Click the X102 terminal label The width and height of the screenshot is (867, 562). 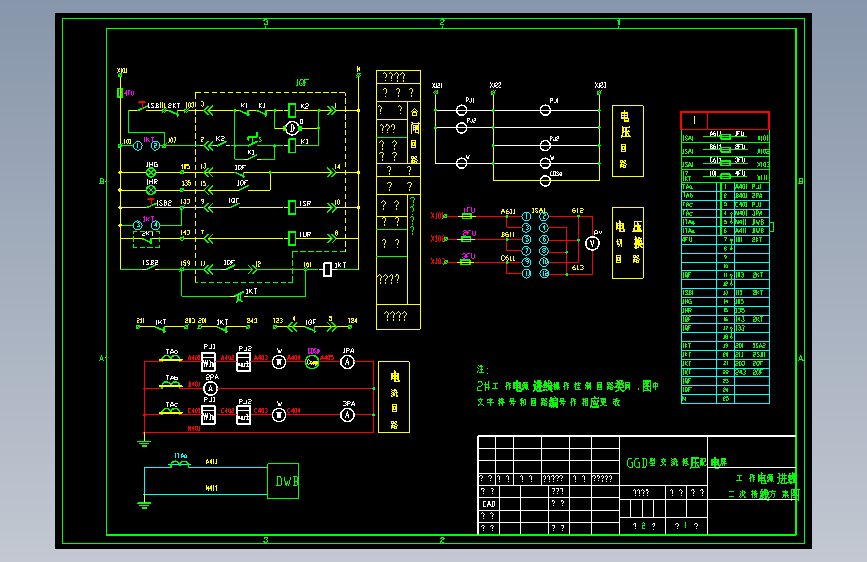(438, 239)
